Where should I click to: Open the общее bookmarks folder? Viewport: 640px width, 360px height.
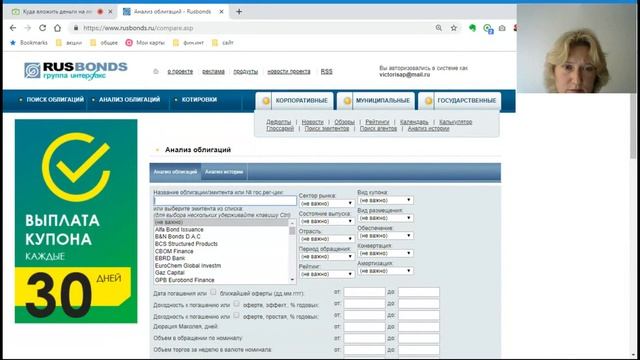104,42
